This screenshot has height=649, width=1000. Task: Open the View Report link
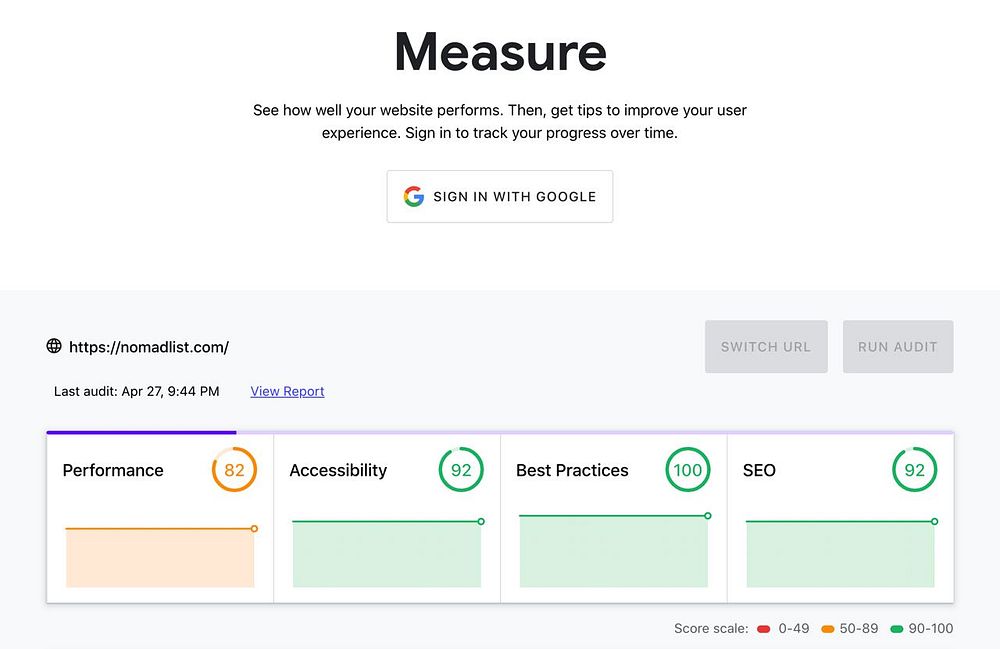coord(287,391)
